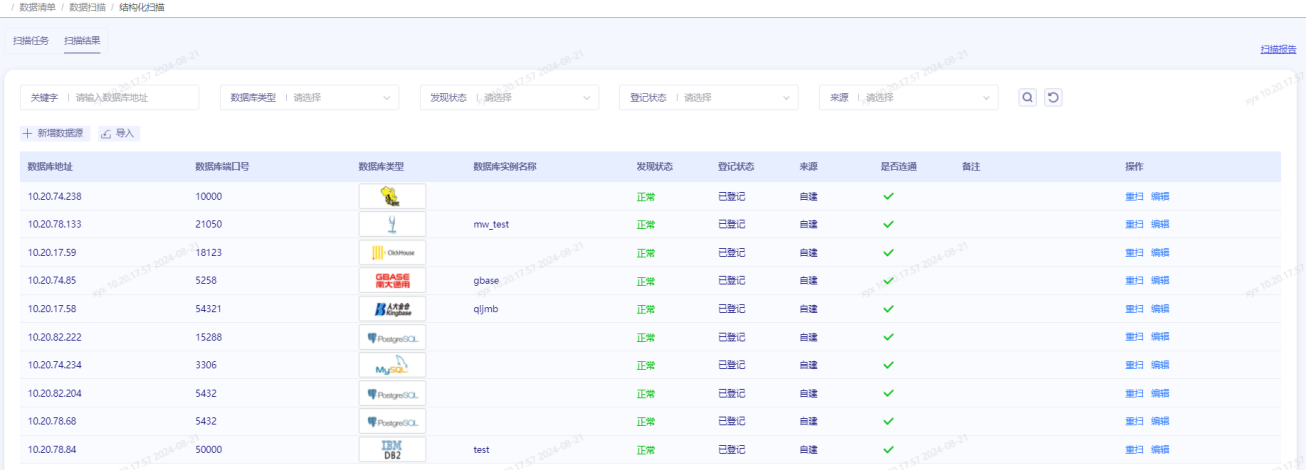Image resolution: width=1306 pixels, height=470 pixels.
Task: Focus the 关键字 database address input
Action: click(134, 97)
